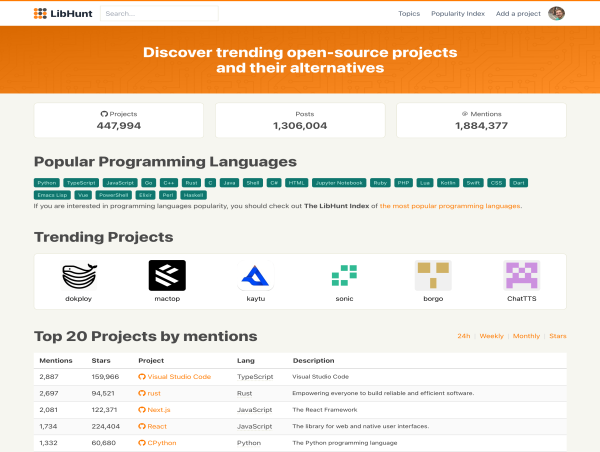Select the C++ language tag
Image resolution: width=600 pixels, height=452 pixels.
[x=169, y=183]
